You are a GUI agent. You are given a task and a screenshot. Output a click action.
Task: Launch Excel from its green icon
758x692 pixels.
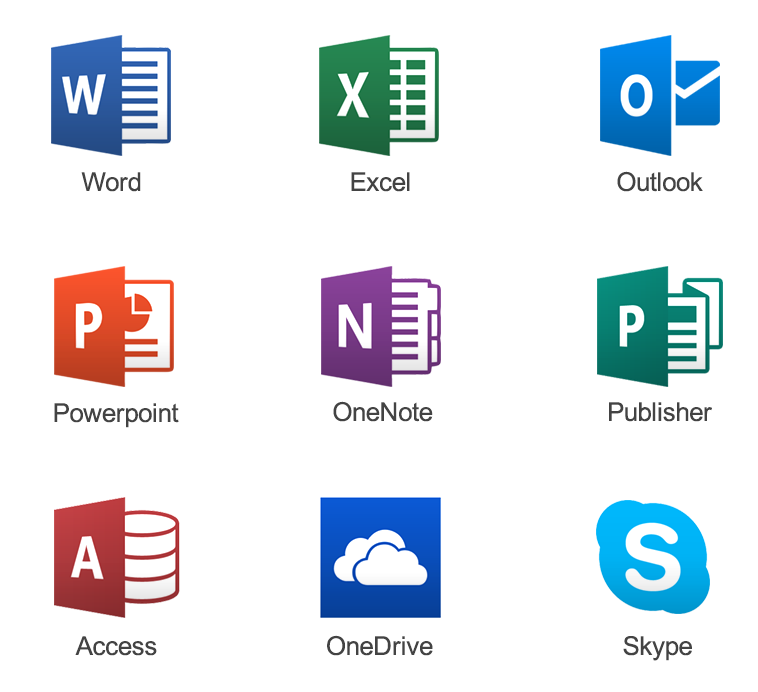tap(379, 95)
